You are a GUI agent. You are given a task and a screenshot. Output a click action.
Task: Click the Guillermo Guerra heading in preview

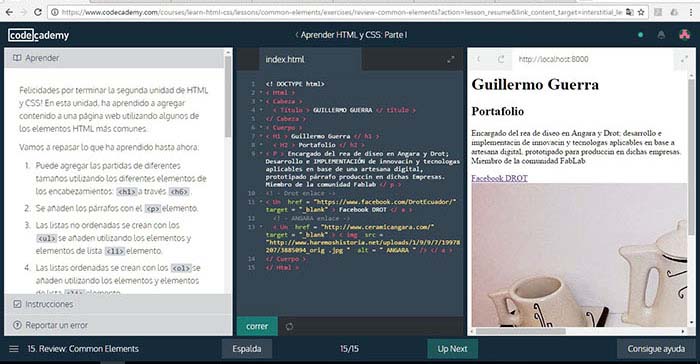tap(535, 84)
